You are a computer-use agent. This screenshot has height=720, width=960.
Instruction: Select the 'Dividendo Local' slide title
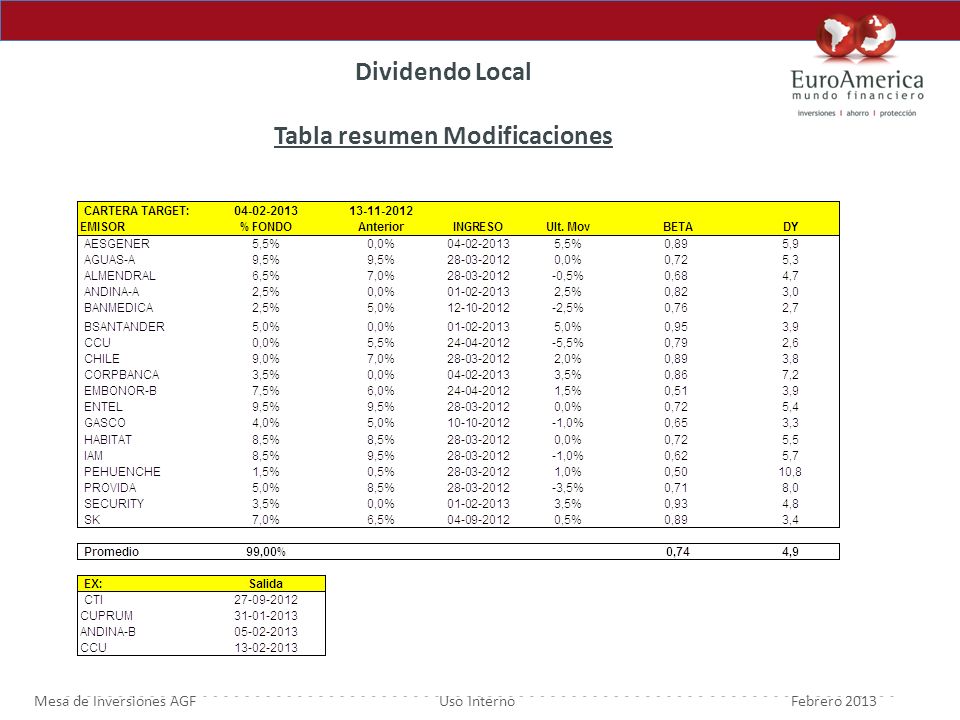click(x=443, y=72)
